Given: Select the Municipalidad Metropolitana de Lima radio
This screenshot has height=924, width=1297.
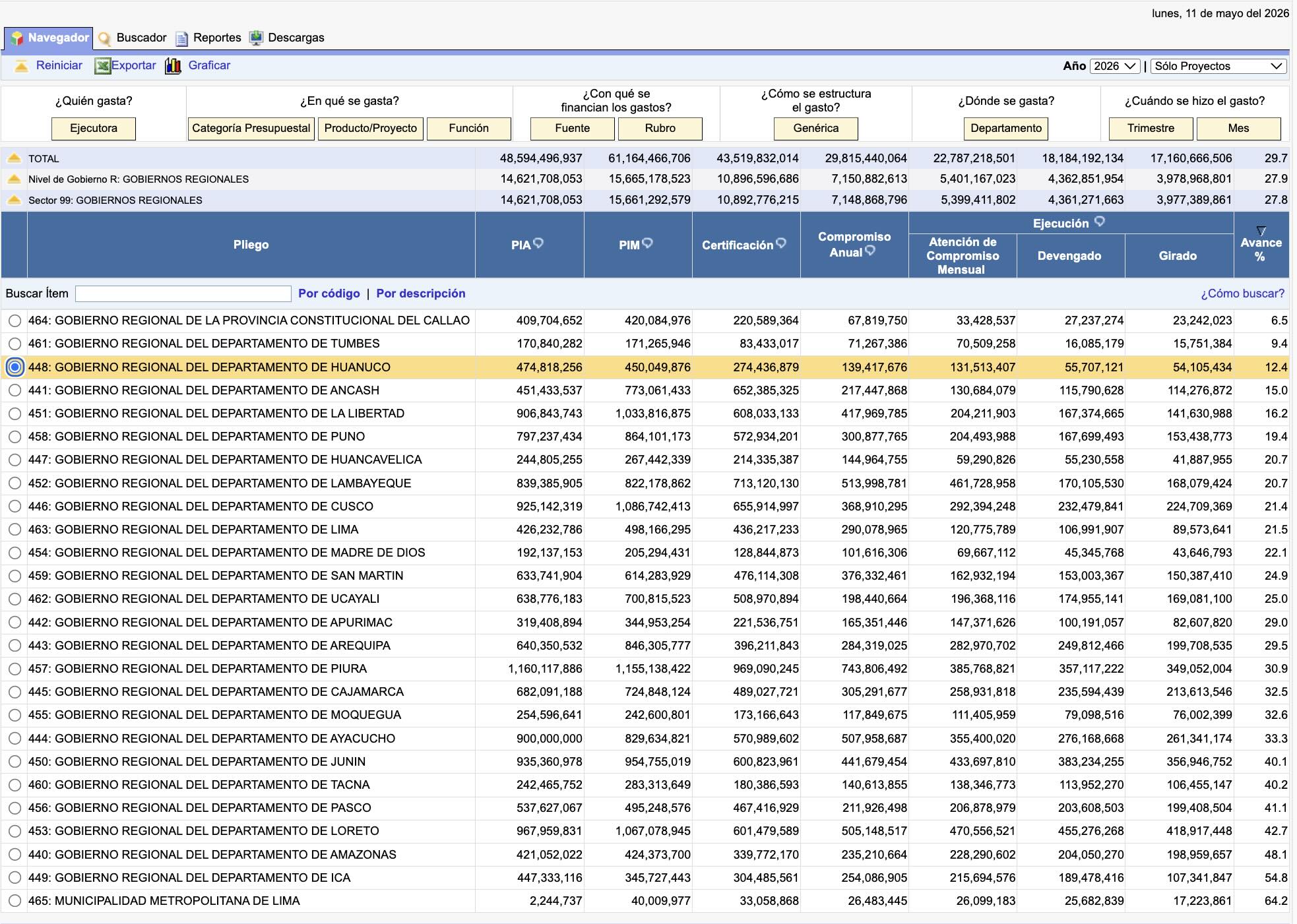Looking at the screenshot, I should tap(15, 901).
